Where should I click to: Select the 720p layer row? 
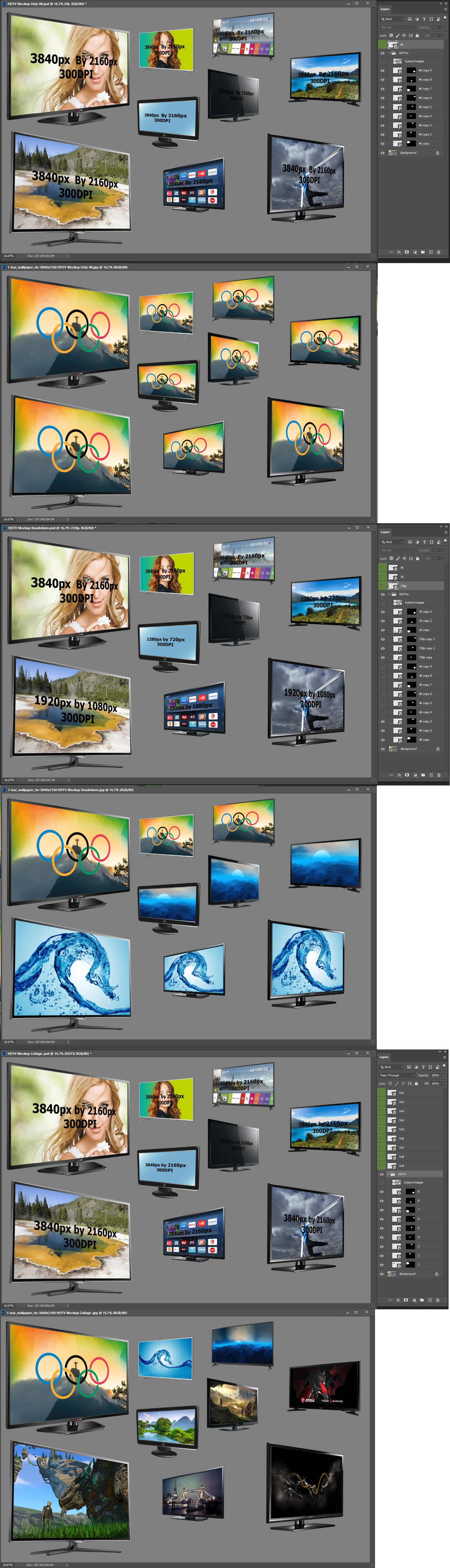tap(411, 585)
